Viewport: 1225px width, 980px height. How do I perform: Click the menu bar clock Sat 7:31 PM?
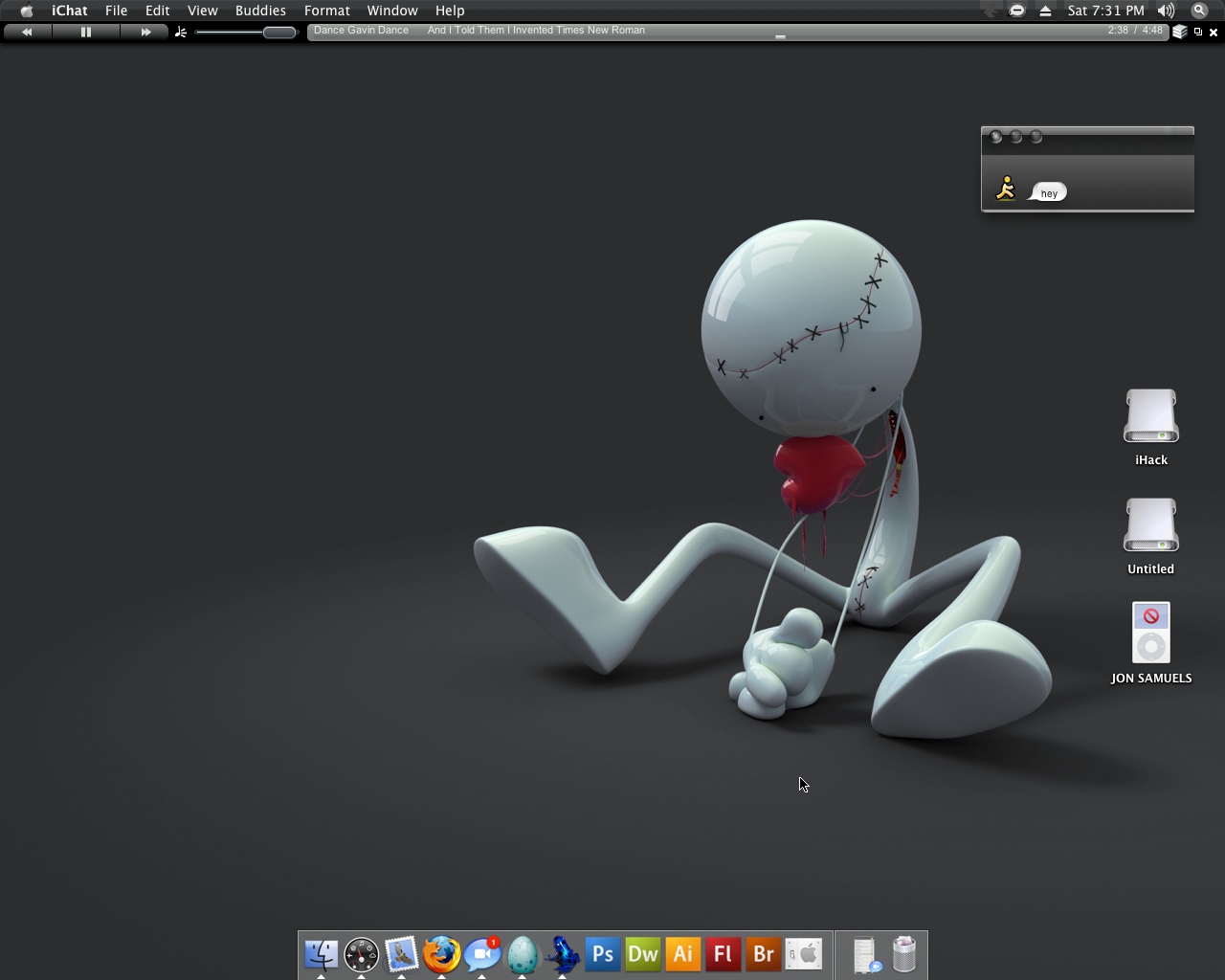(1105, 11)
